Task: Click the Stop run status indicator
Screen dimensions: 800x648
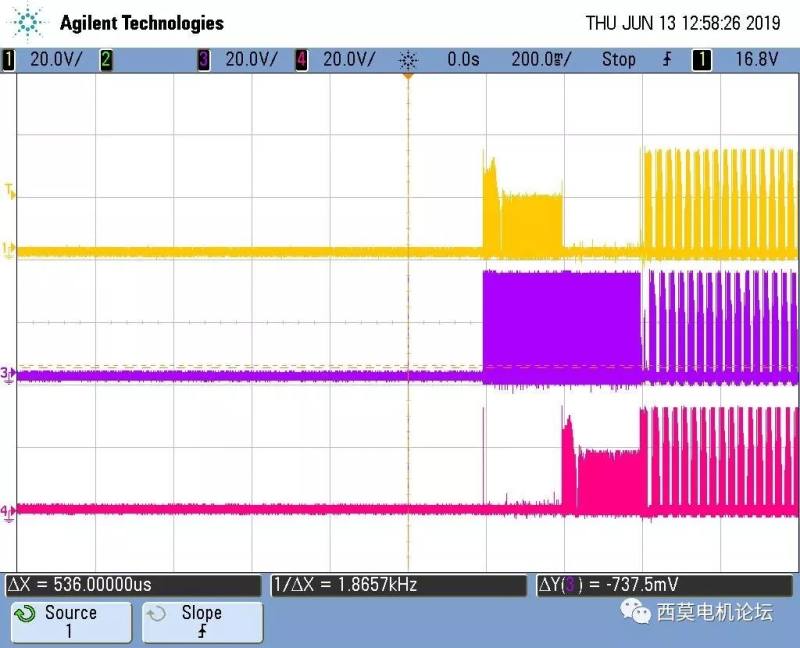Action: pyautogui.click(x=618, y=60)
